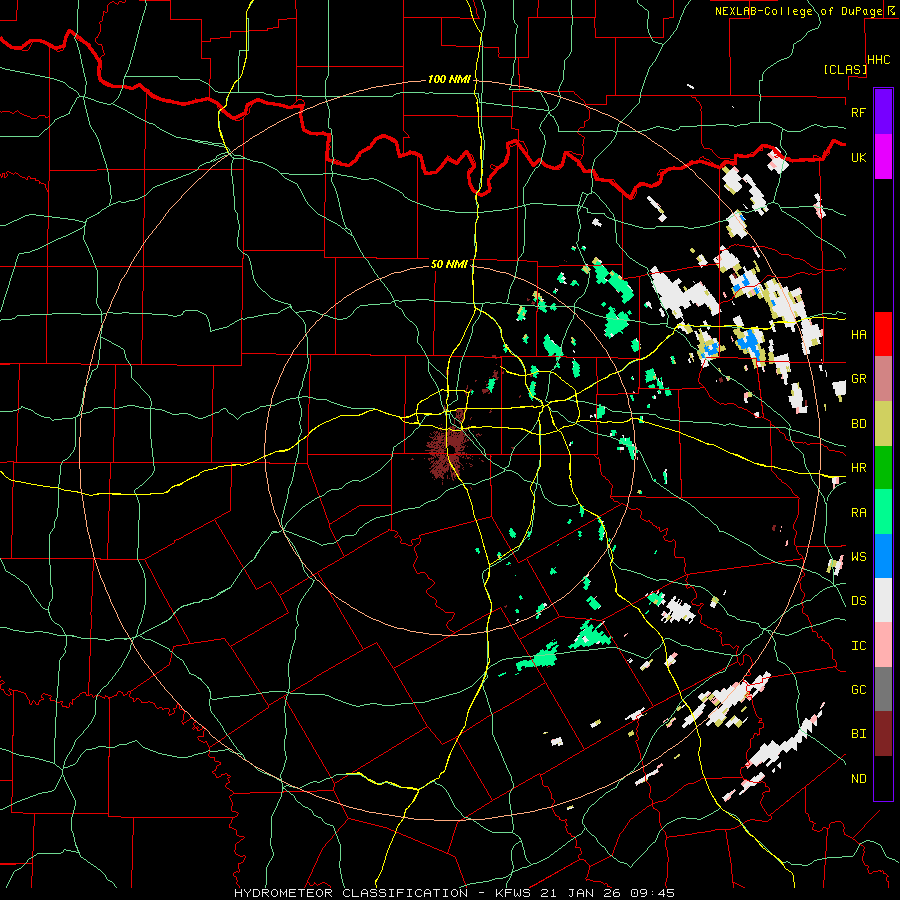Select the pink IC ice crystals swatch
Image resolution: width=900 pixels, height=900 pixels.
[x=883, y=645]
